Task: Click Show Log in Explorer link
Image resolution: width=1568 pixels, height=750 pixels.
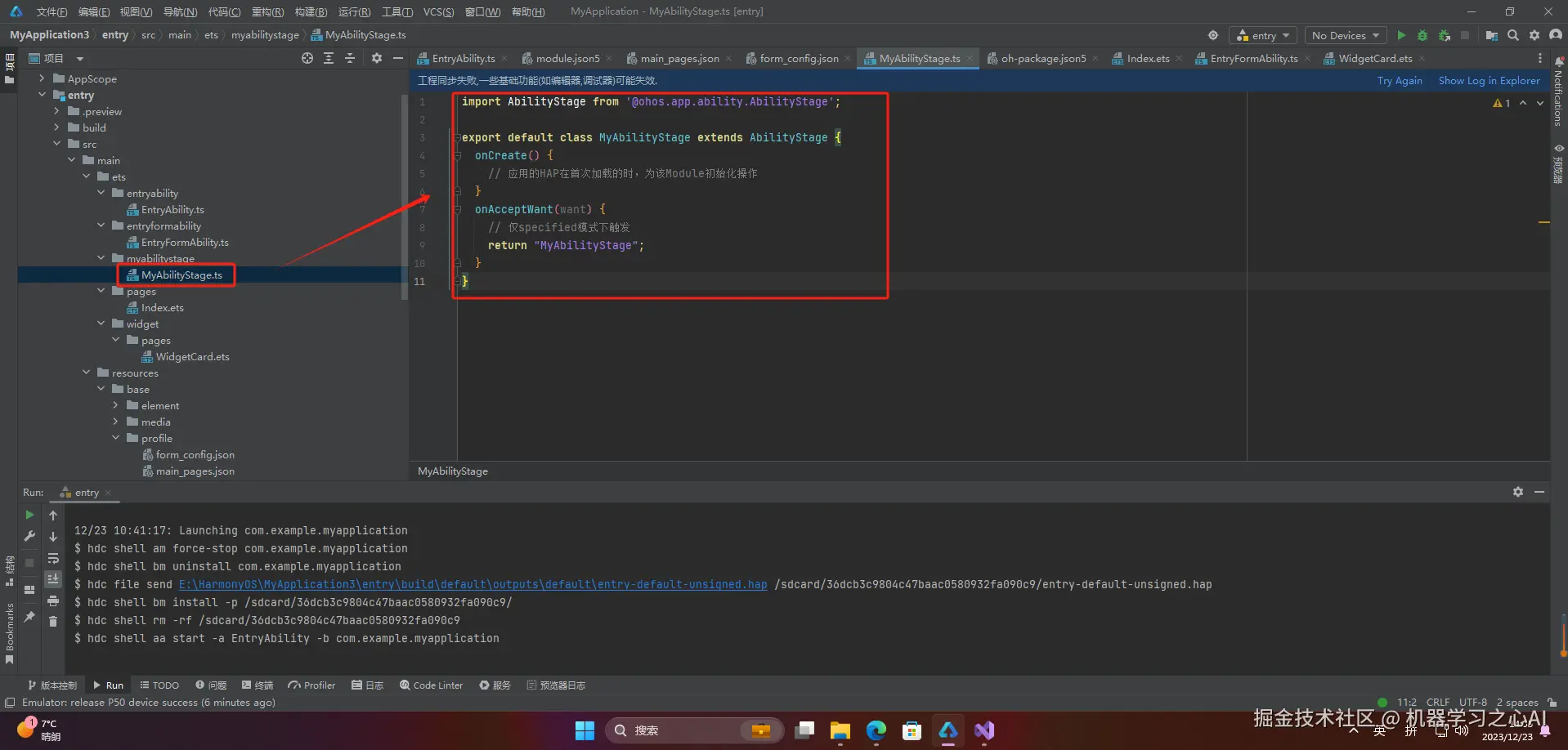Action: (1489, 81)
